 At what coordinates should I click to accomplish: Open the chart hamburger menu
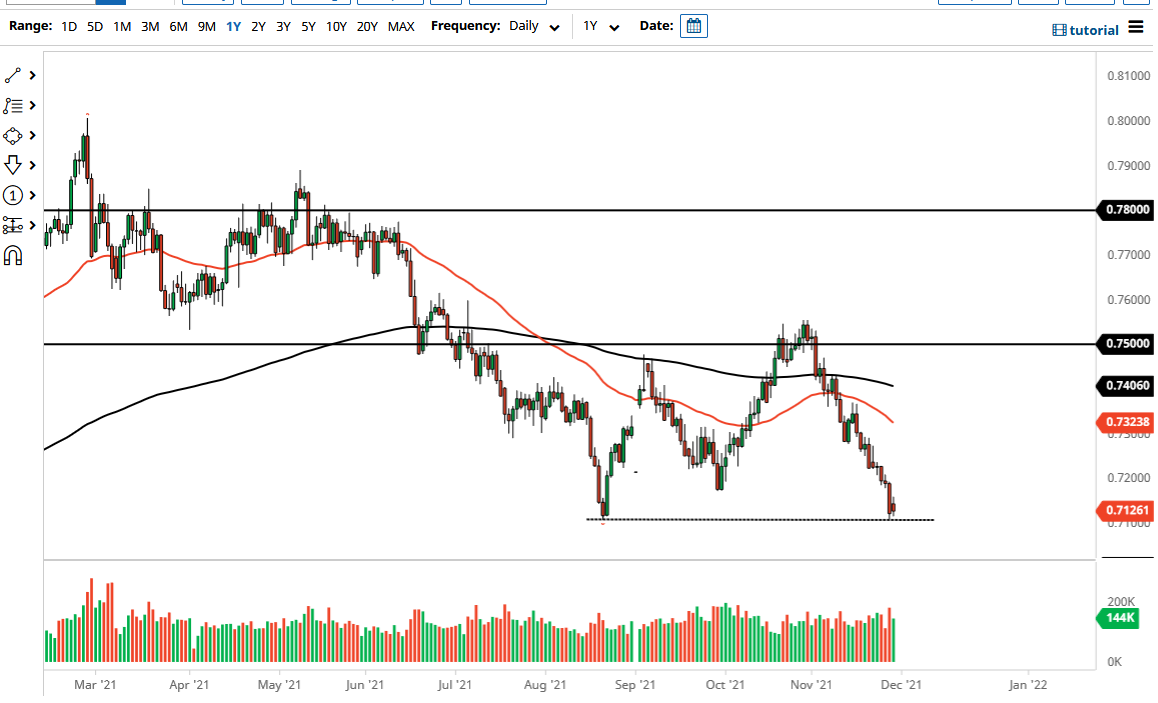(1137, 29)
